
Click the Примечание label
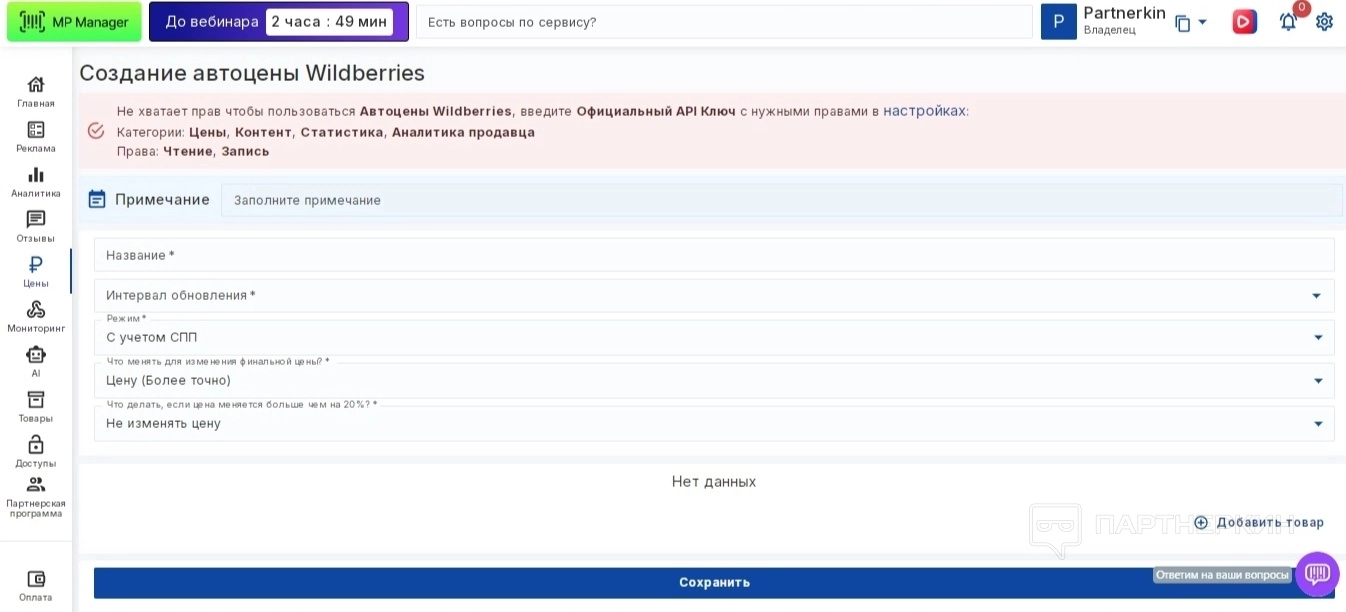[x=162, y=199]
